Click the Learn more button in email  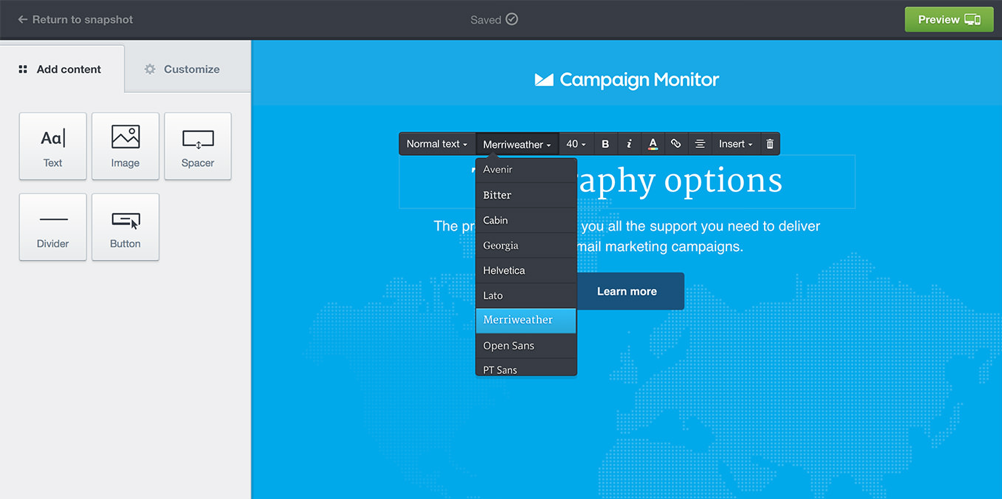coord(627,291)
